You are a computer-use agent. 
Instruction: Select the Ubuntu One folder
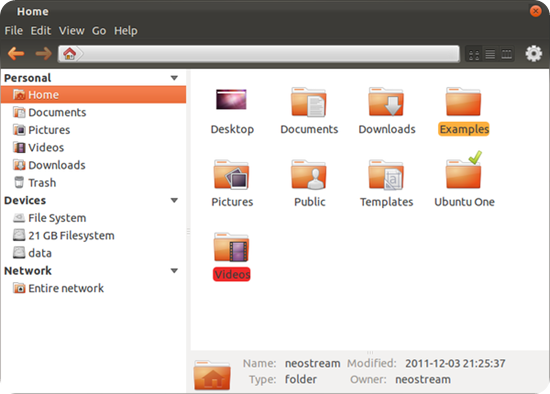(464, 179)
